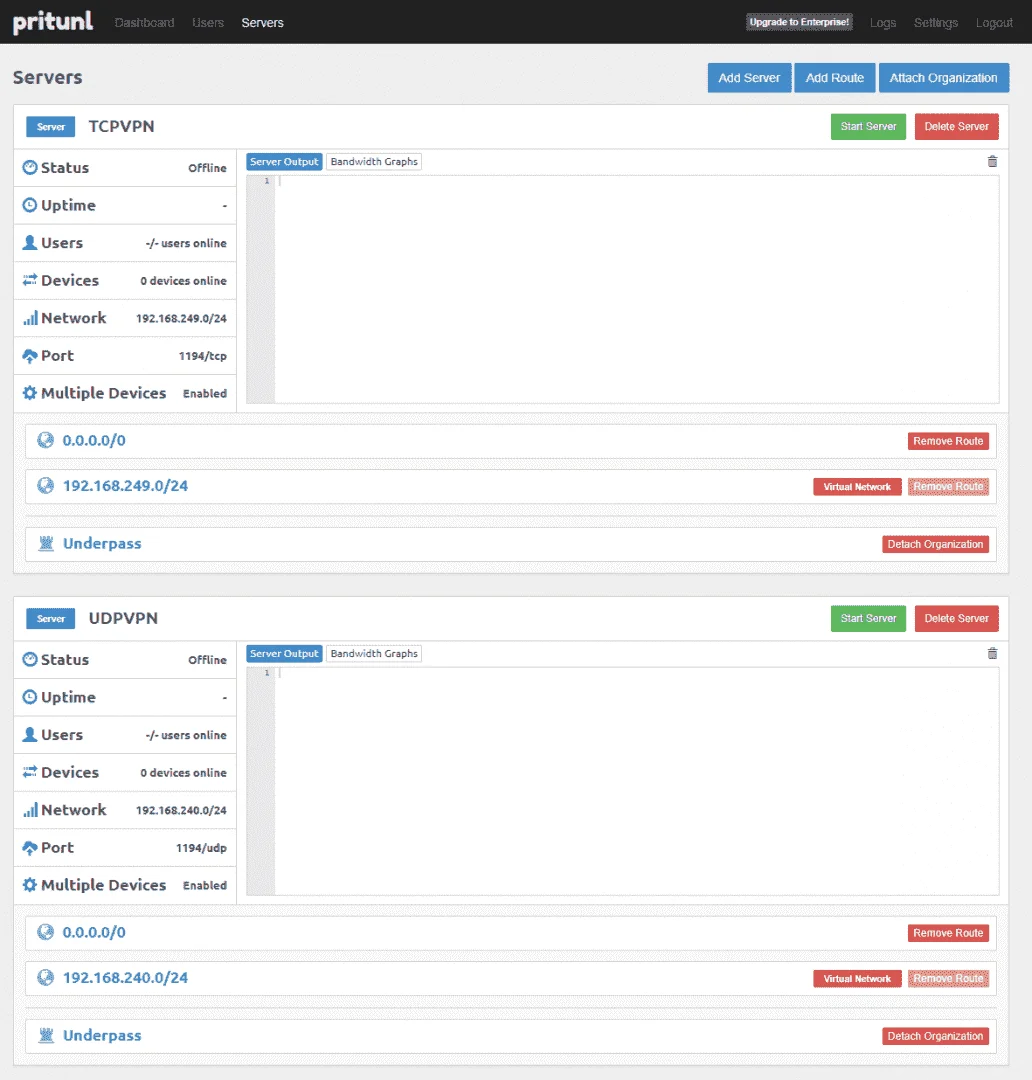Image resolution: width=1032 pixels, height=1080 pixels.
Task: Click the UDPVPN Users person icon
Action: click(x=30, y=734)
